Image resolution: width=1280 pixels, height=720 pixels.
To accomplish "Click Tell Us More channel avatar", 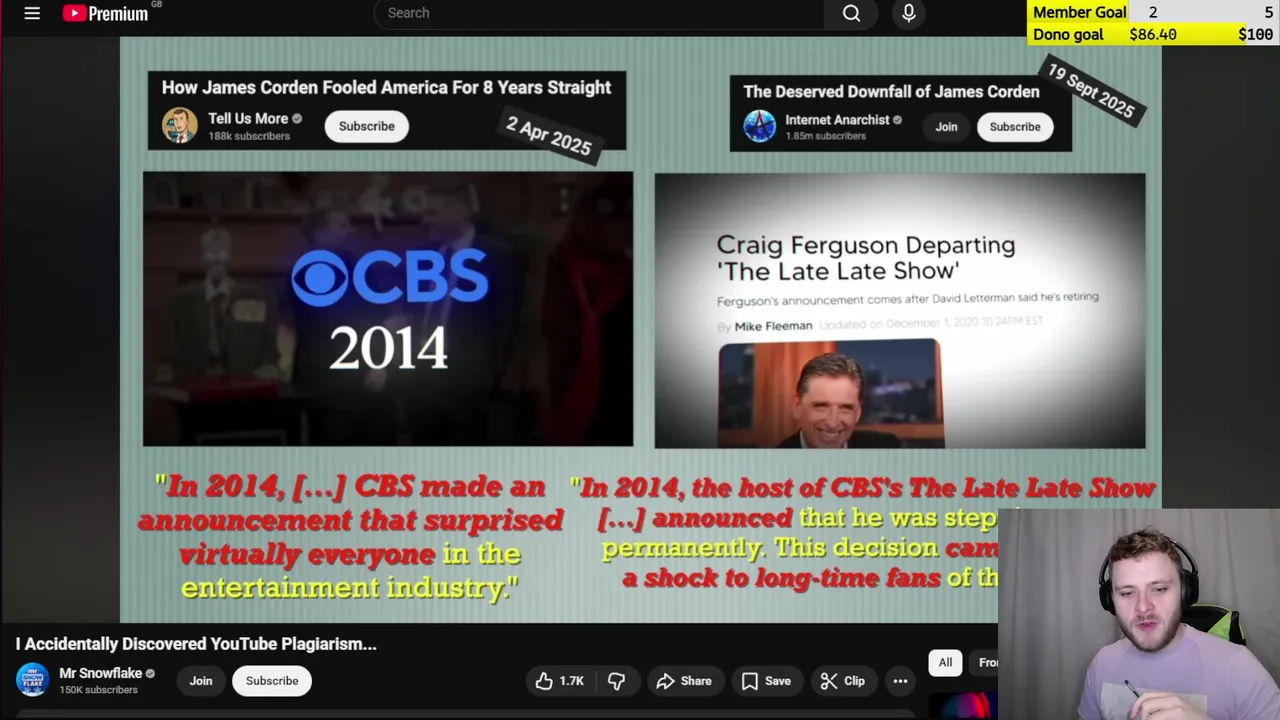I will coord(180,126).
